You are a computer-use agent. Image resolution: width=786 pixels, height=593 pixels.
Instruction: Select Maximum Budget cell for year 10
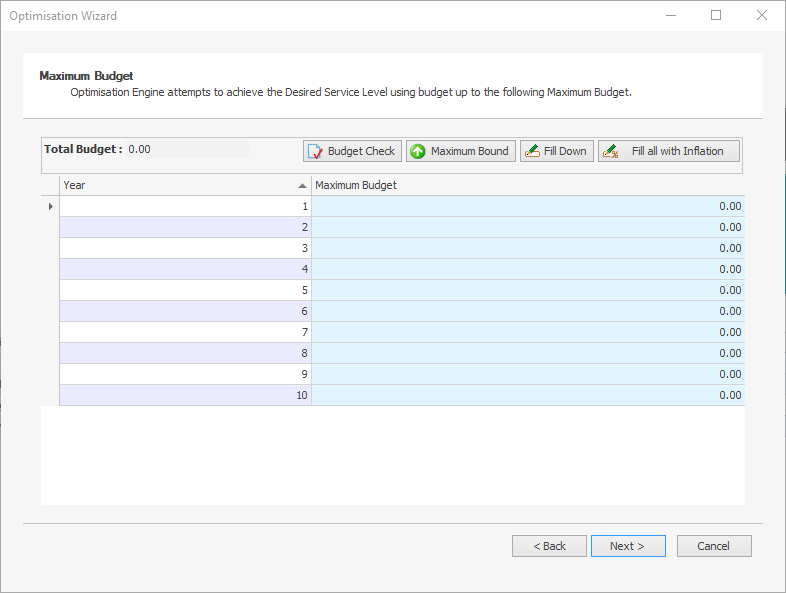(528, 395)
